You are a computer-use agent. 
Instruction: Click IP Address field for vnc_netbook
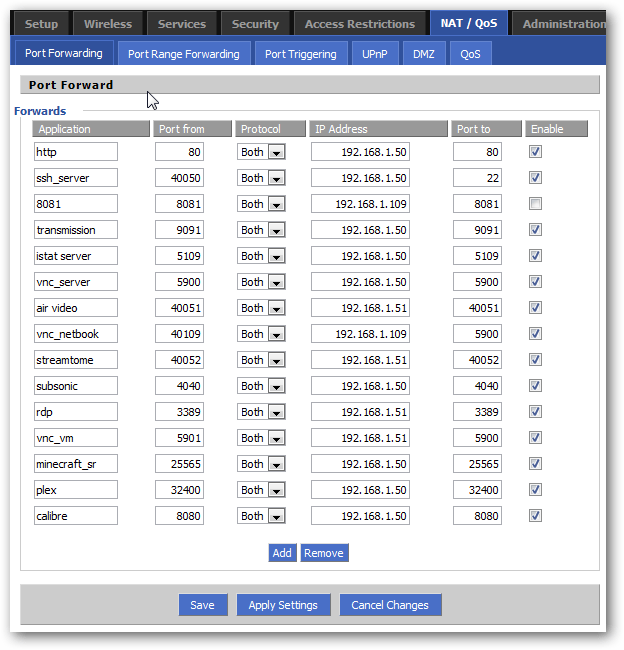click(360, 334)
